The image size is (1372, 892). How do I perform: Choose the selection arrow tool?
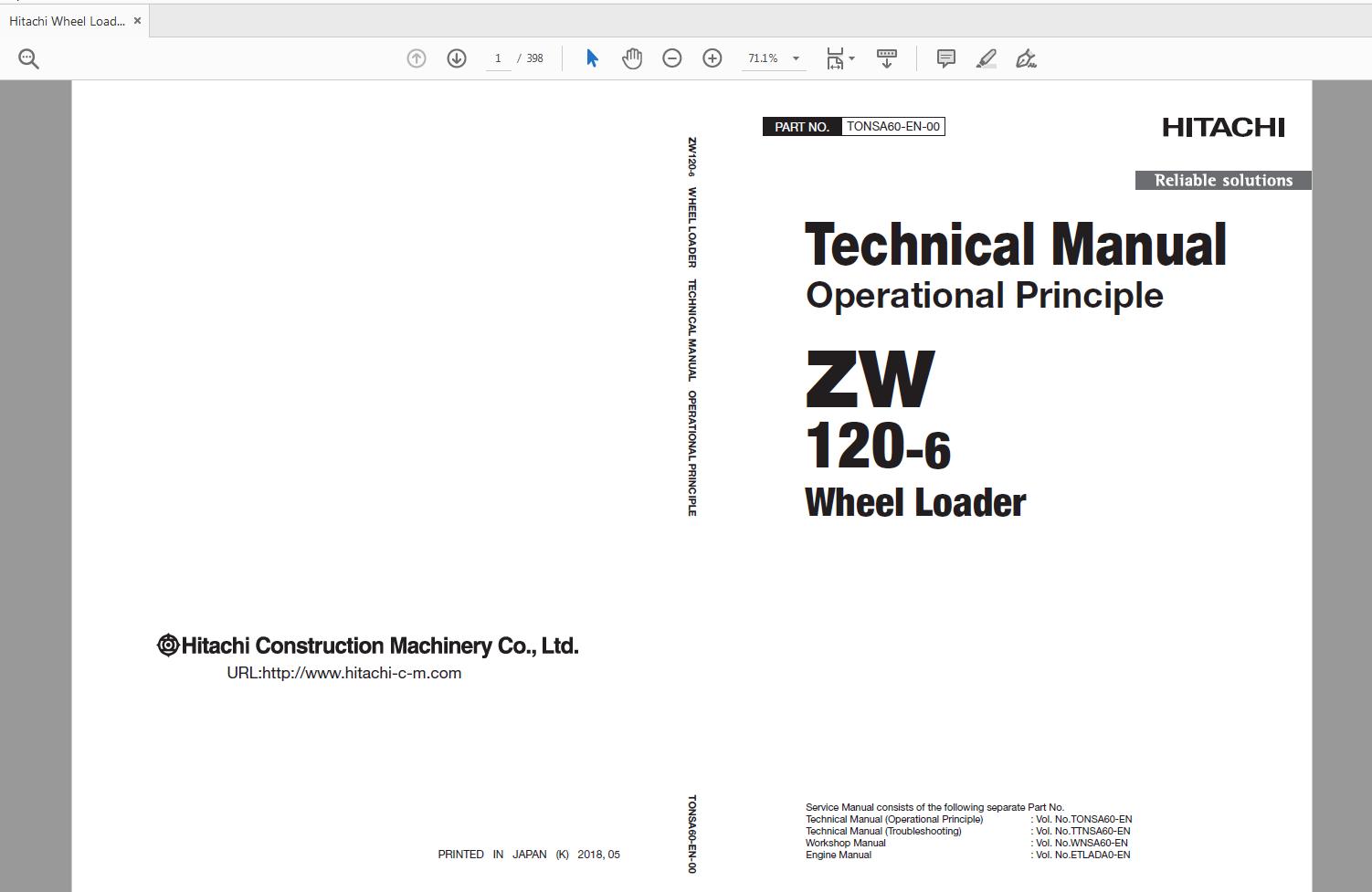tap(592, 58)
